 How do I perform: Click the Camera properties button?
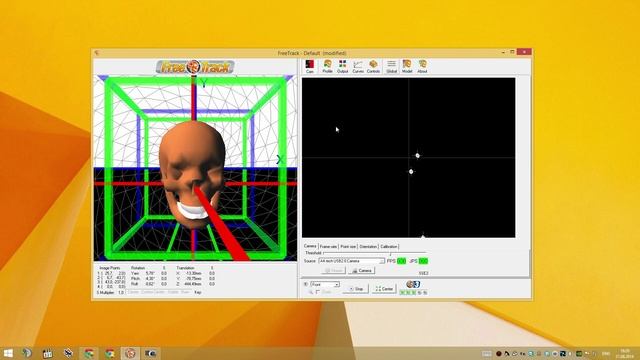[362, 271]
